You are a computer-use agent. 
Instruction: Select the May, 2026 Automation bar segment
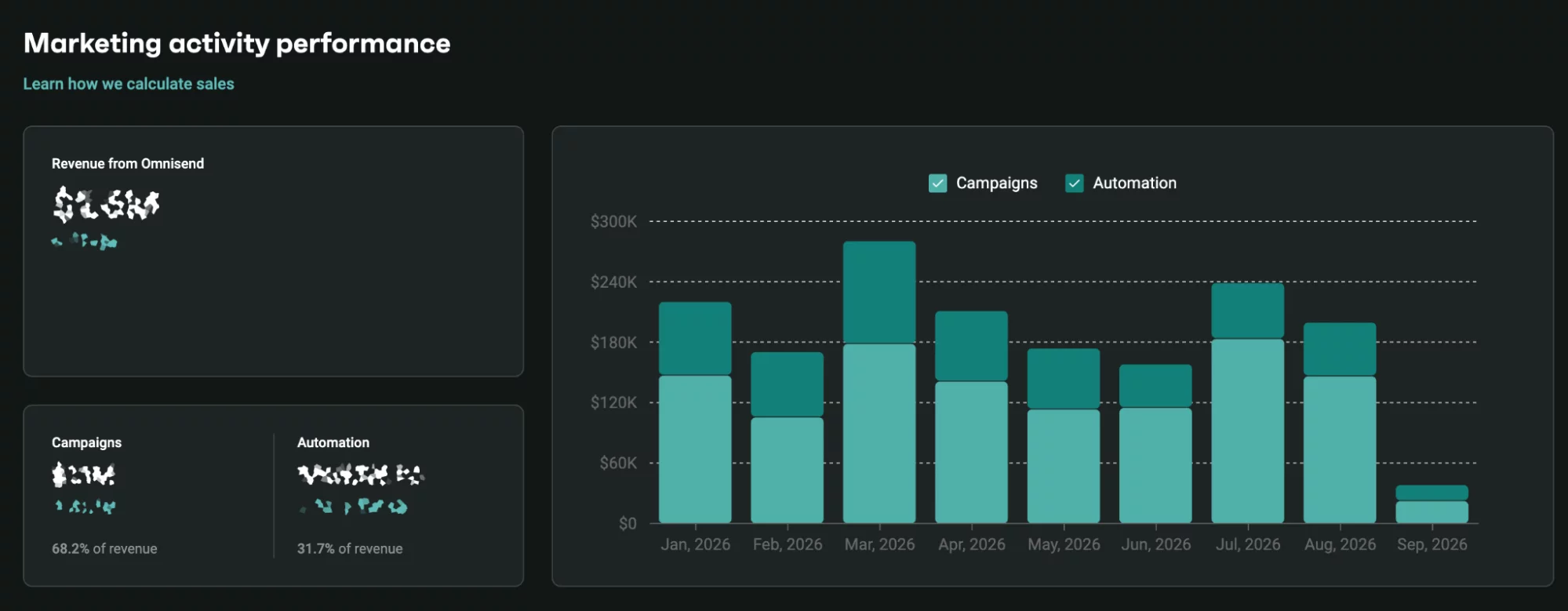[x=1064, y=379]
